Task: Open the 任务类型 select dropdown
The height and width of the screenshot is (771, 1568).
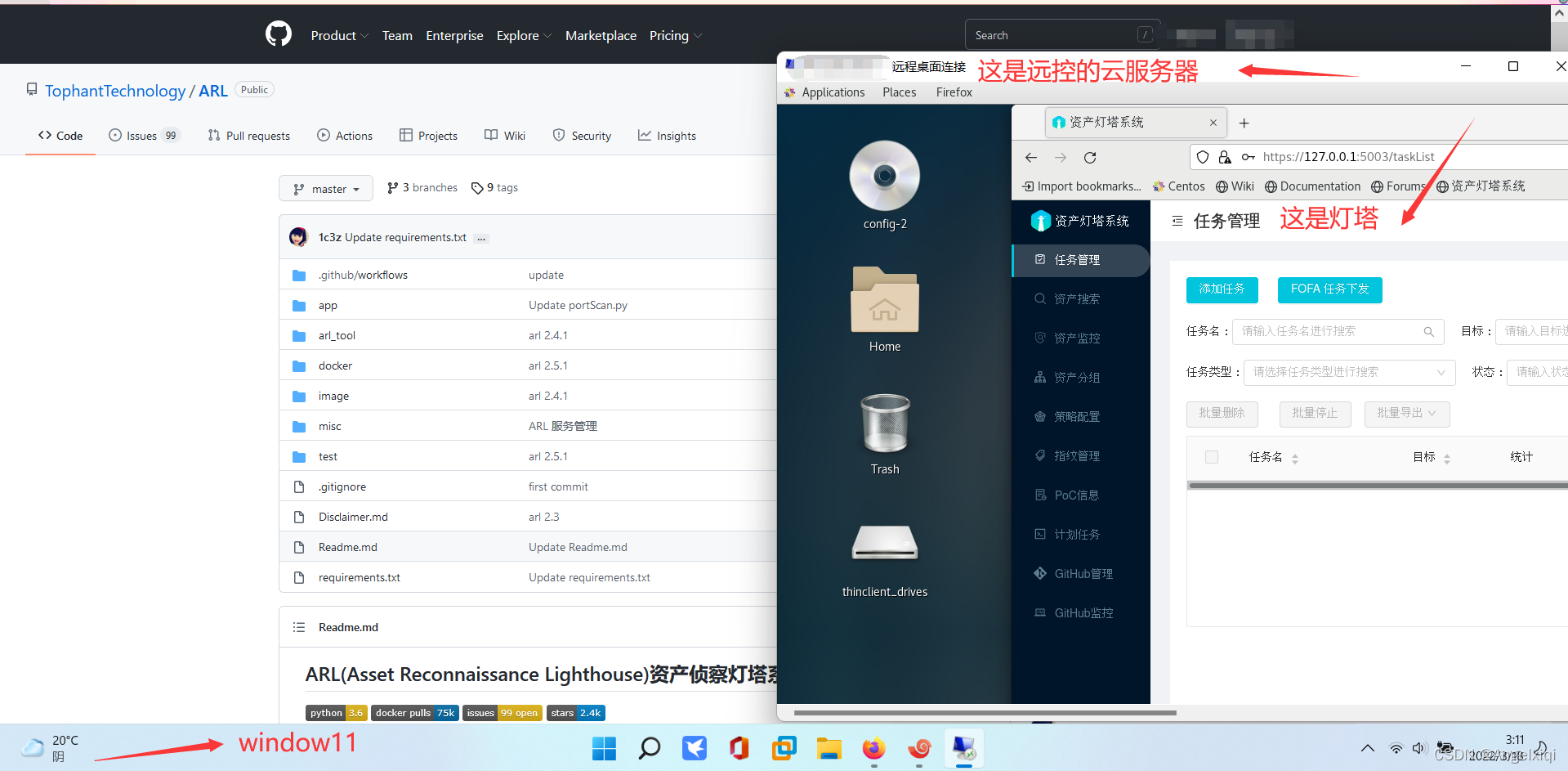Action: 1349,372
